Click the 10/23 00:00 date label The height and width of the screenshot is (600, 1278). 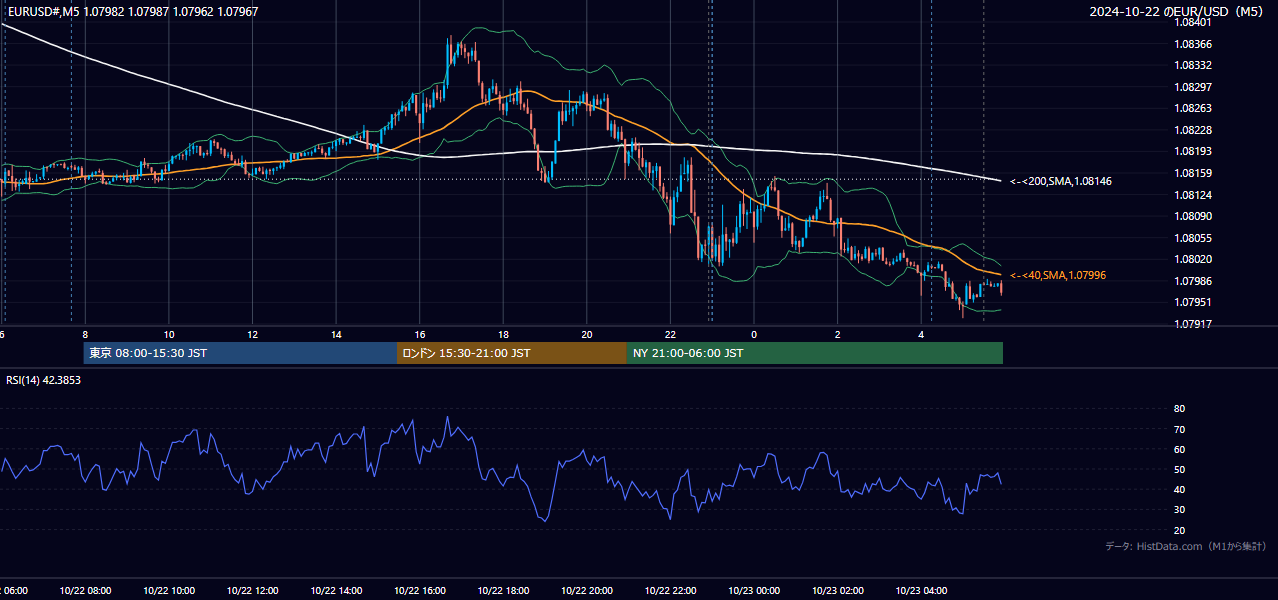[x=754, y=591]
